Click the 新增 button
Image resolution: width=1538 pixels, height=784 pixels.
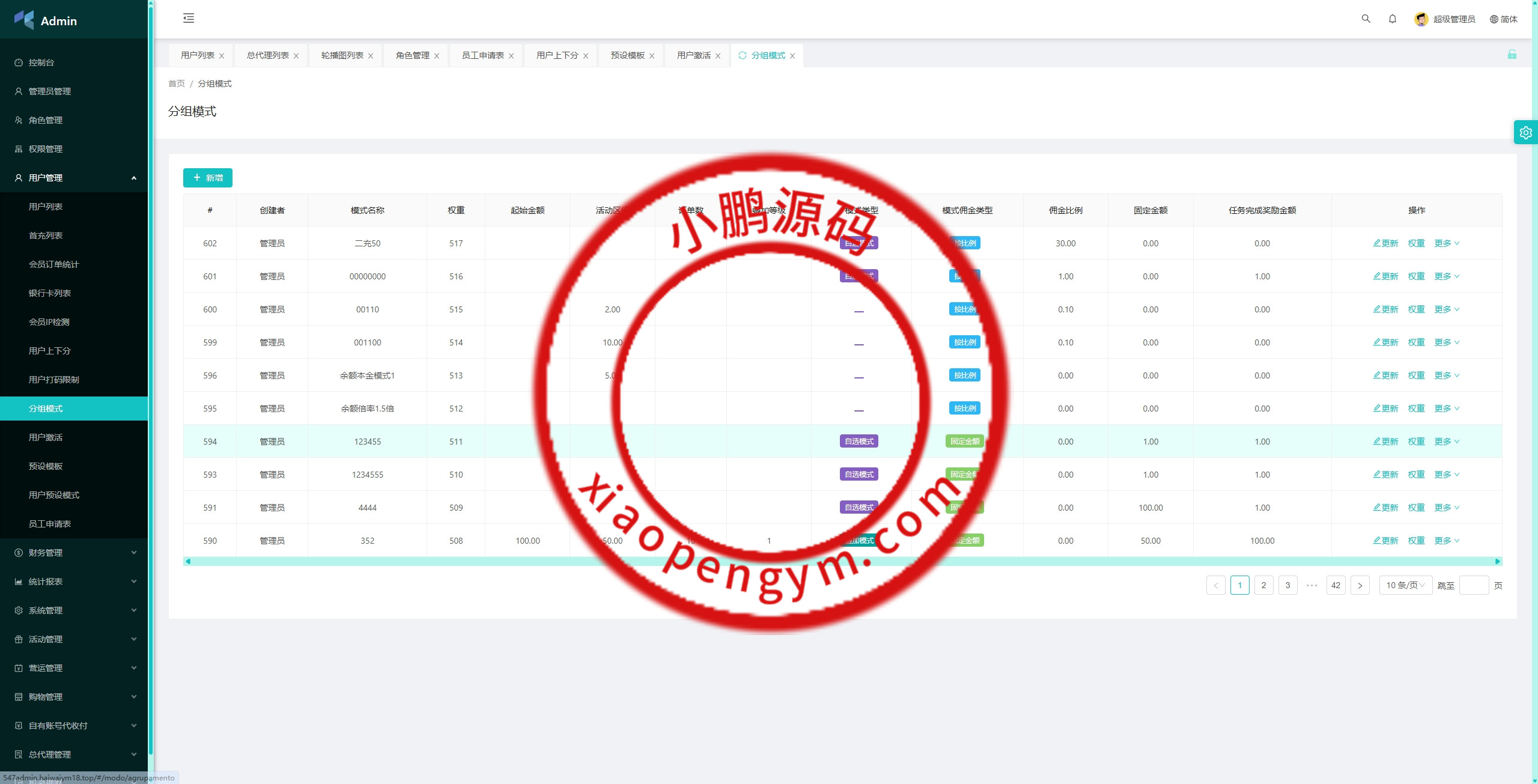[x=208, y=178]
